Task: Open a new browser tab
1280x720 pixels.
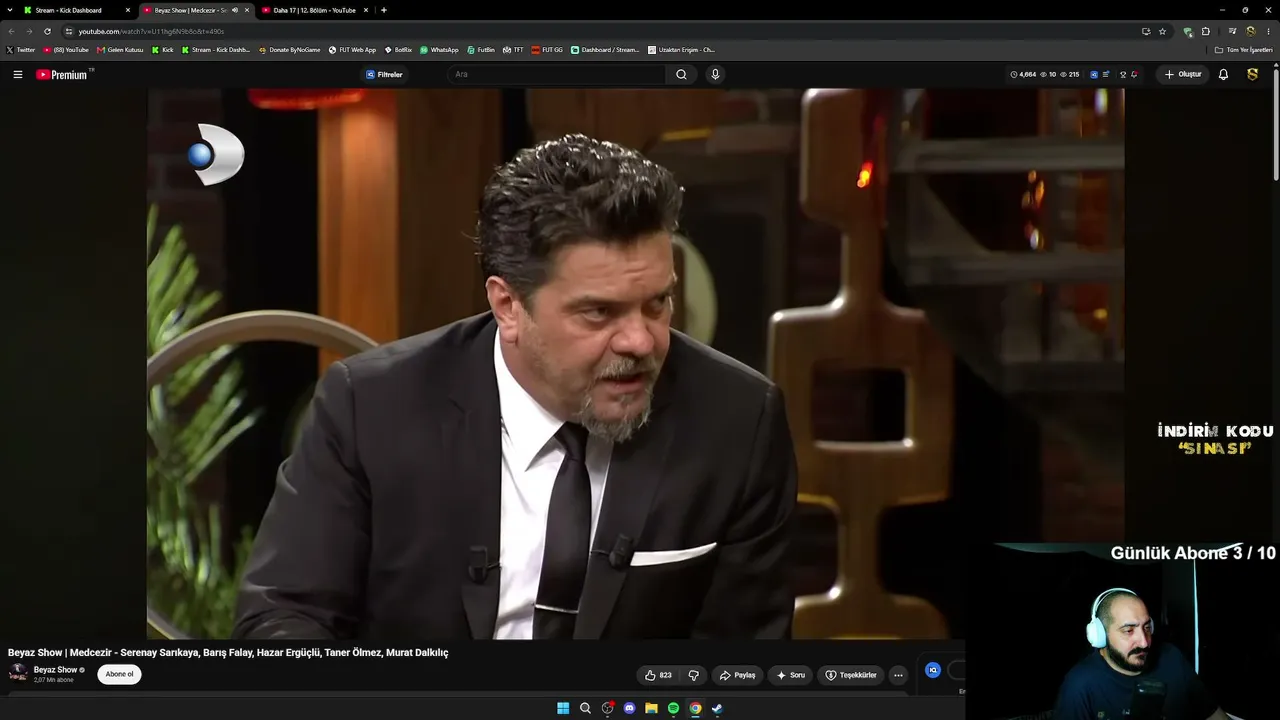Action: coord(384,10)
